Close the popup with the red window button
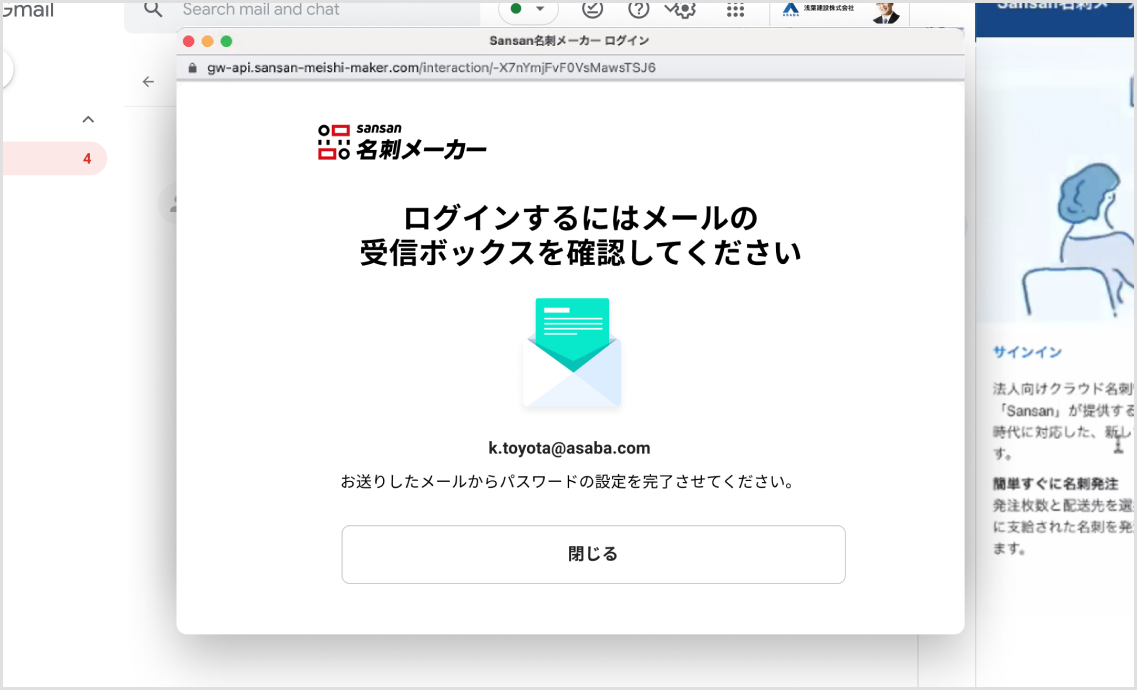Screen dimensions: 1137x690 click(x=189, y=41)
